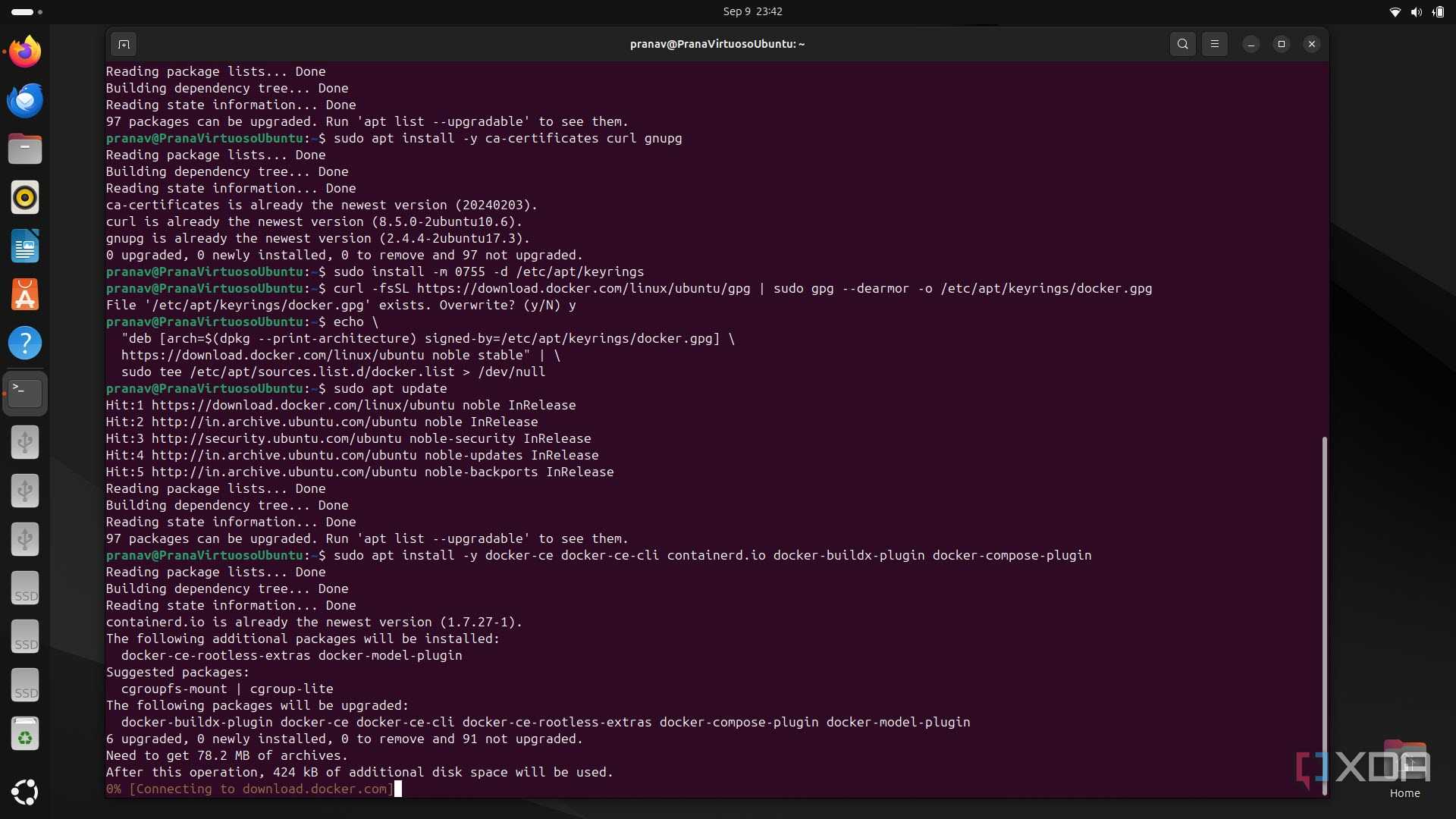
Task: Click the 'sudo apt update' command line
Action: coord(276,388)
